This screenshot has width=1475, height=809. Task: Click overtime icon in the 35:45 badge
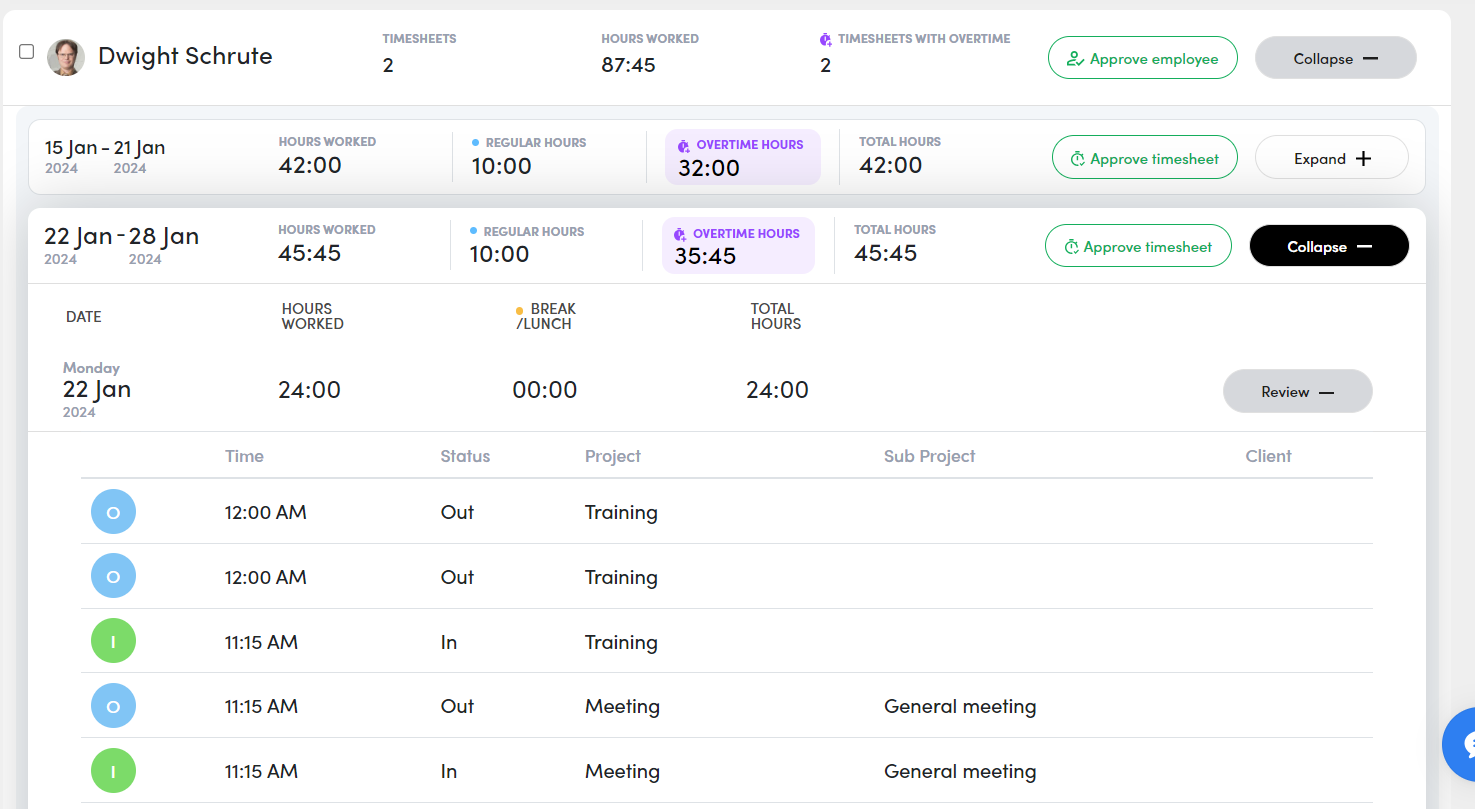[681, 234]
